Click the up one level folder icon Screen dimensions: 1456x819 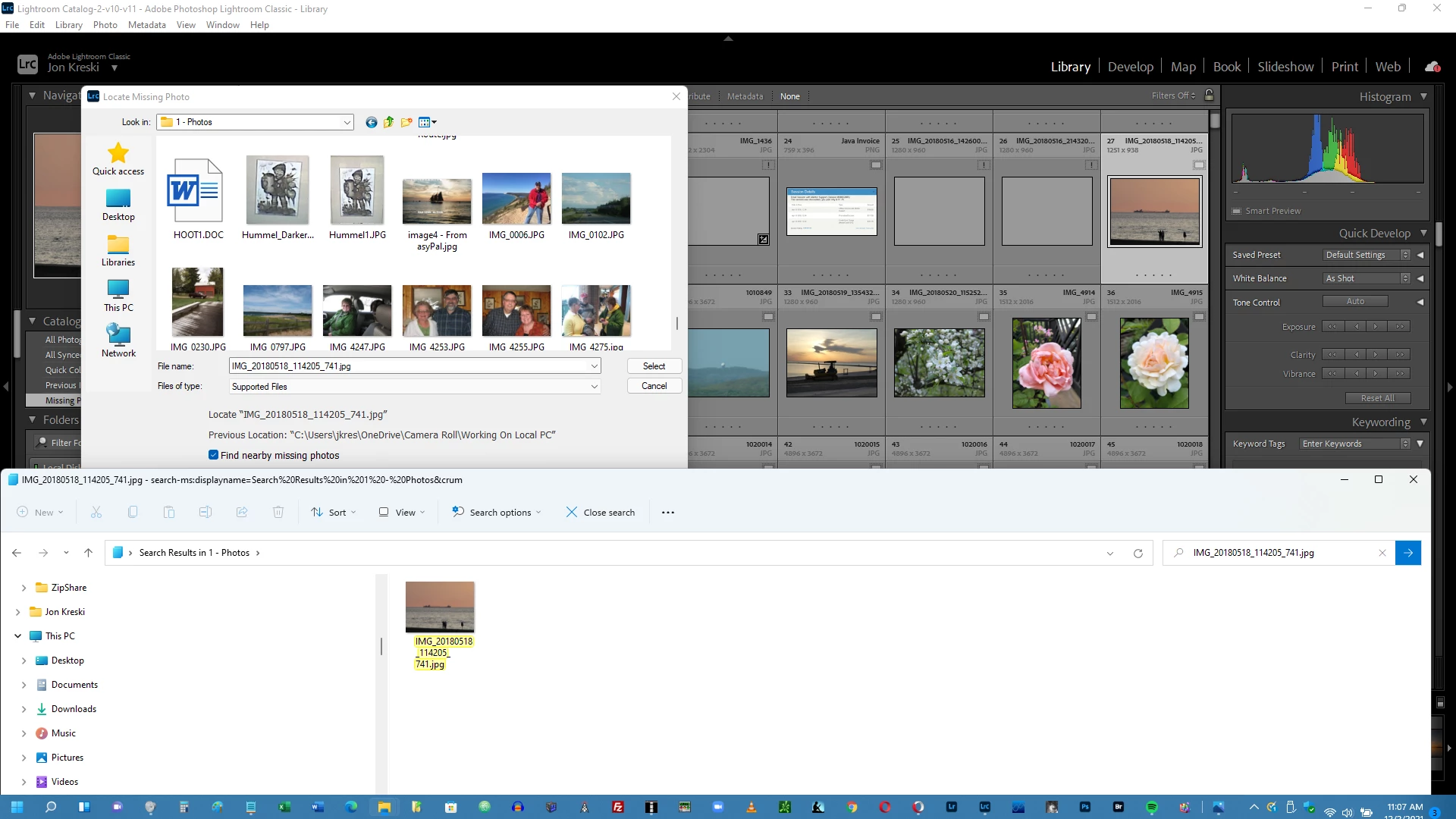[389, 122]
